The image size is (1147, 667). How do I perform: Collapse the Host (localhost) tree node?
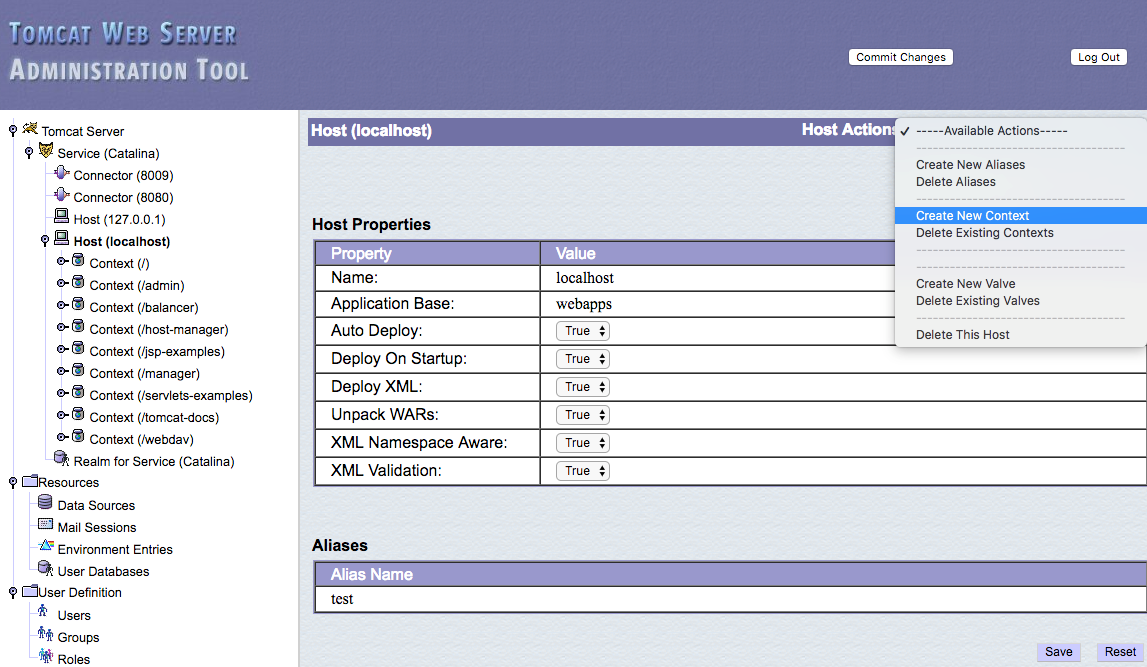pos(45,240)
